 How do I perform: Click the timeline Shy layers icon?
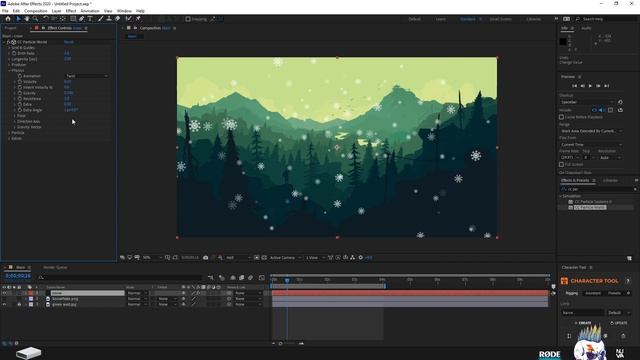[x=233, y=278]
